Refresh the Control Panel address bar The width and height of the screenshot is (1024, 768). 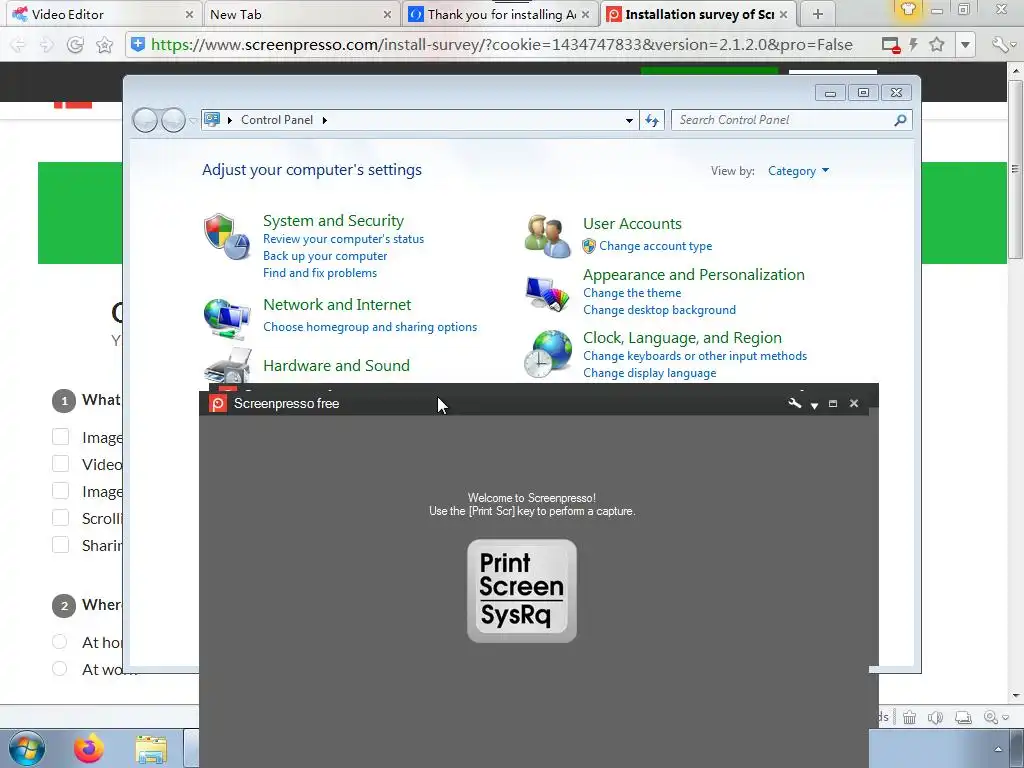[652, 120]
